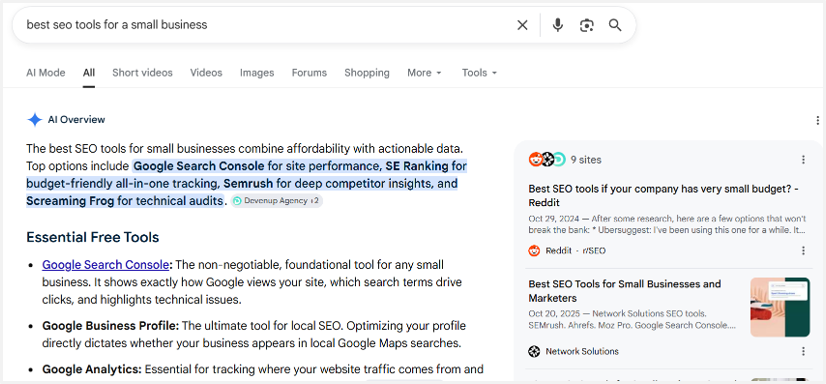Click the Network Solutions source name

coord(582,351)
